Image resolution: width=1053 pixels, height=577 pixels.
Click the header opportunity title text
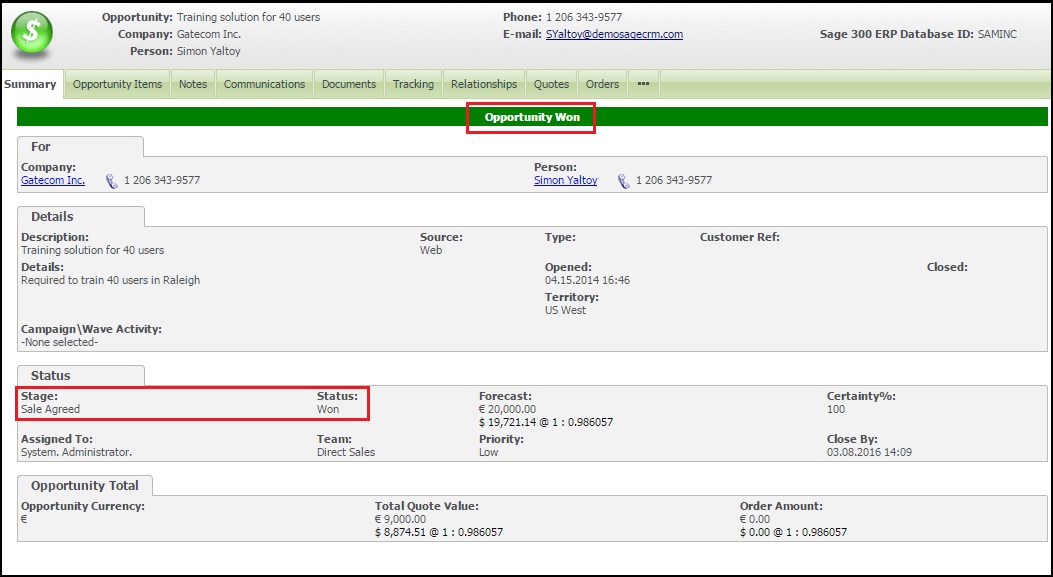pyautogui.click(x=248, y=17)
